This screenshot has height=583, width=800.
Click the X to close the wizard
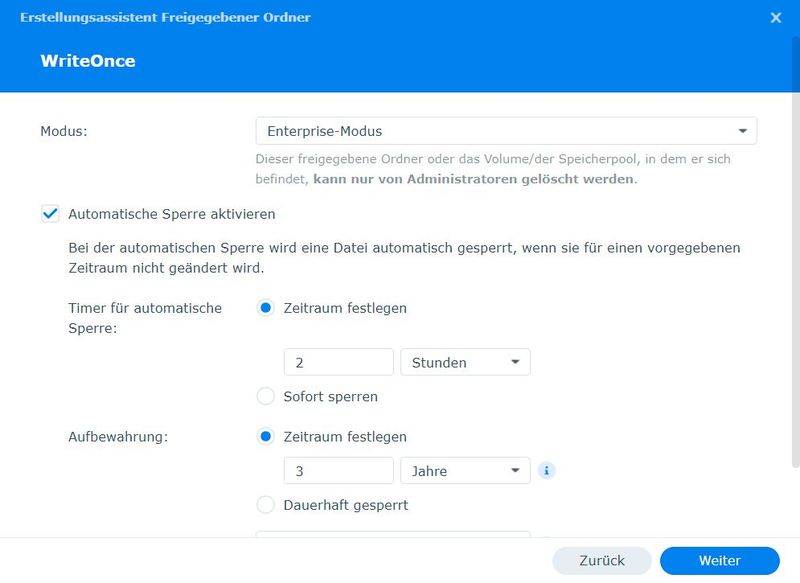click(x=776, y=17)
